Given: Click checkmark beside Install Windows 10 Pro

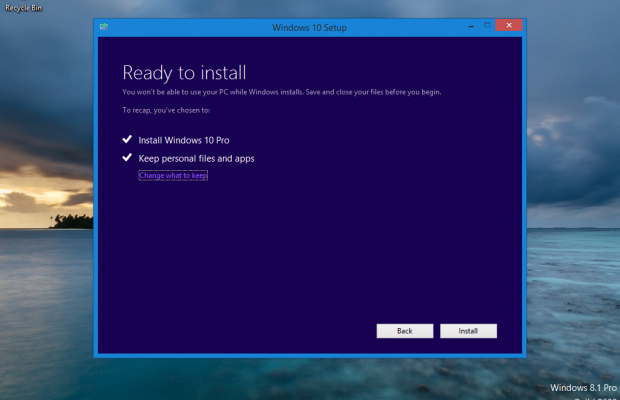Looking at the screenshot, I should point(127,140).
